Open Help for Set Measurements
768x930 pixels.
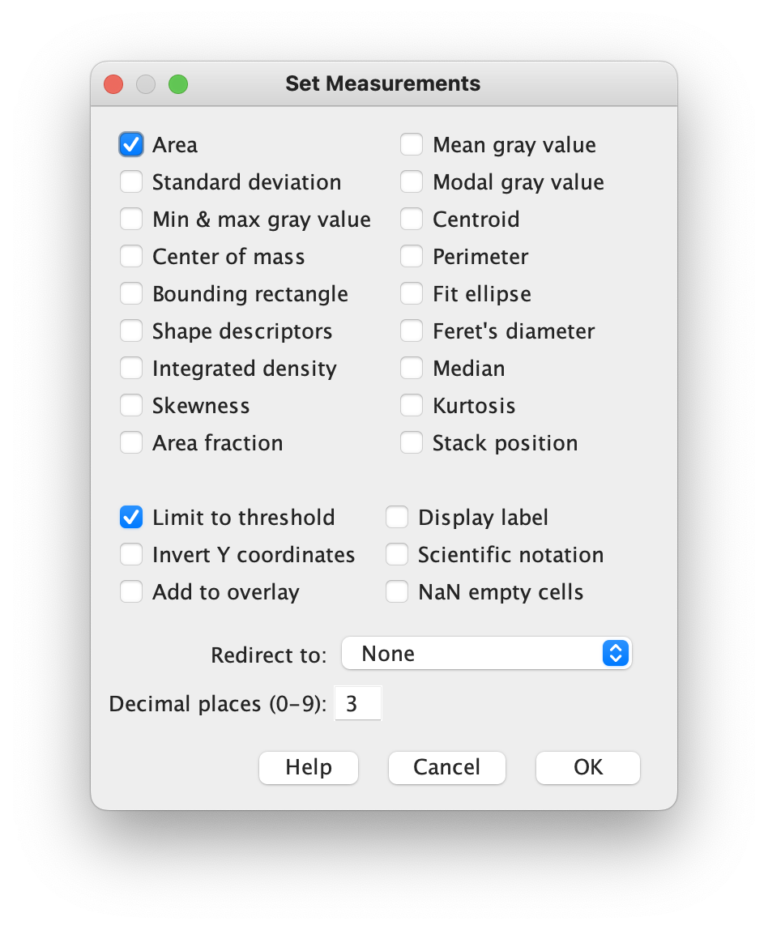308,767
